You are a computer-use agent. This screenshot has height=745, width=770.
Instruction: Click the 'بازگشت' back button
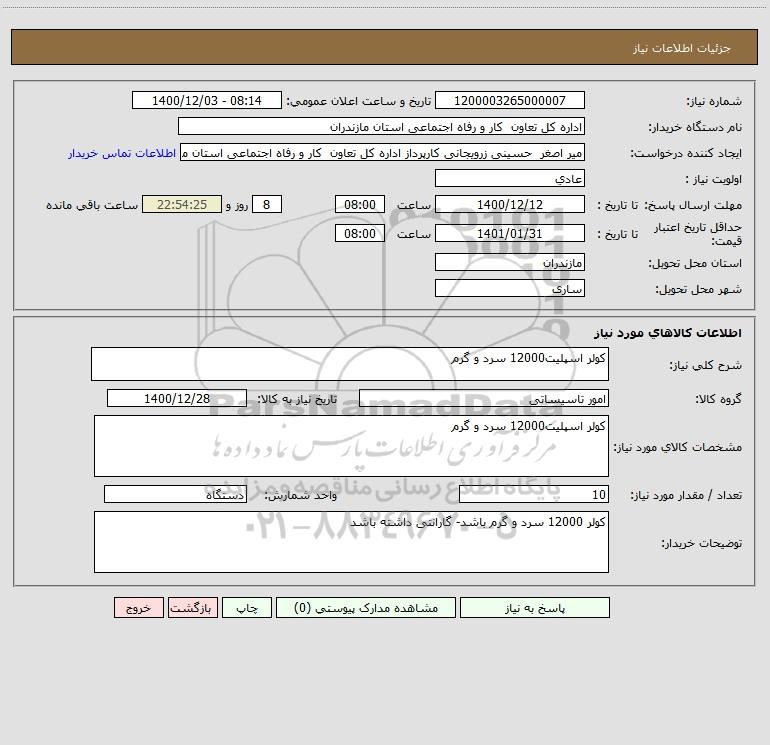point(192,607)
